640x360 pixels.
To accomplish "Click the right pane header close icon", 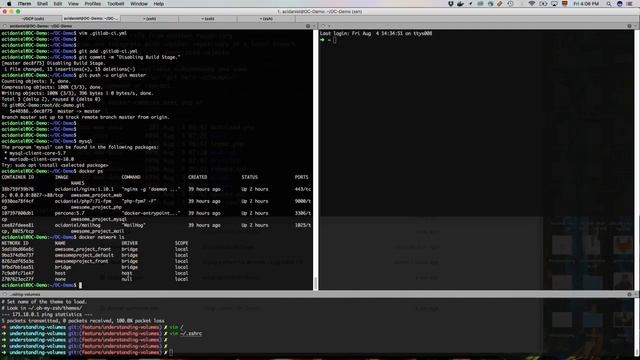I will [323, 26].
